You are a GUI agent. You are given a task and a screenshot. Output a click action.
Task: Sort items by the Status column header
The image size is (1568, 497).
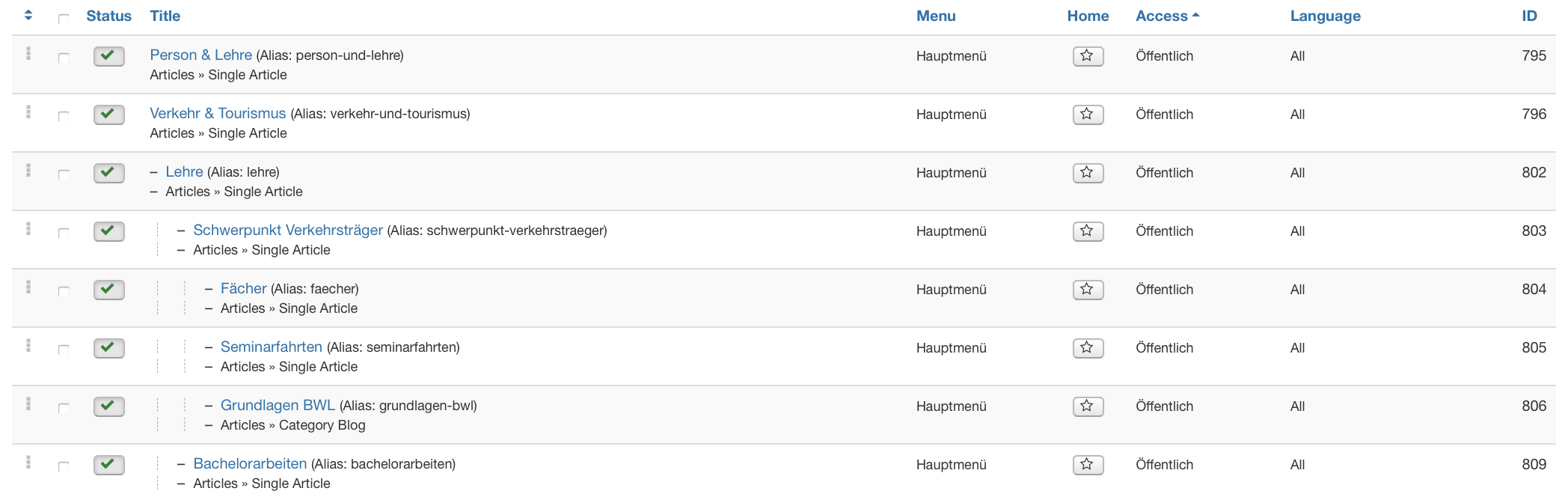coord(108,16)
